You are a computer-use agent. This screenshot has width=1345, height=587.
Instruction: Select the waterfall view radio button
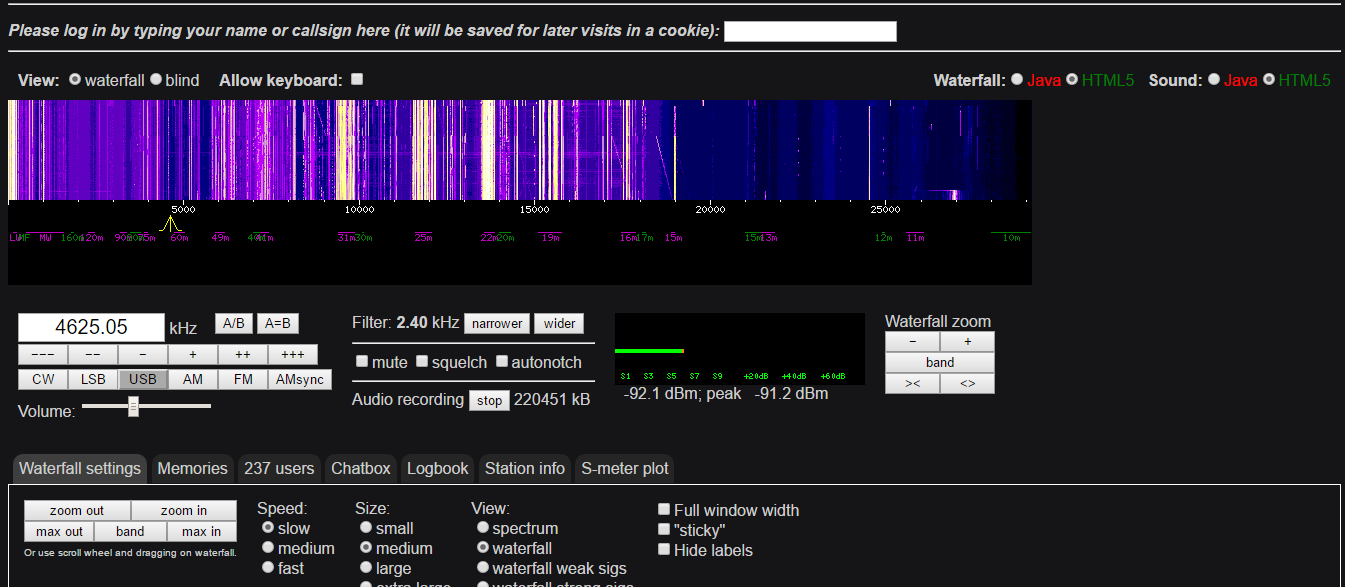75,80
